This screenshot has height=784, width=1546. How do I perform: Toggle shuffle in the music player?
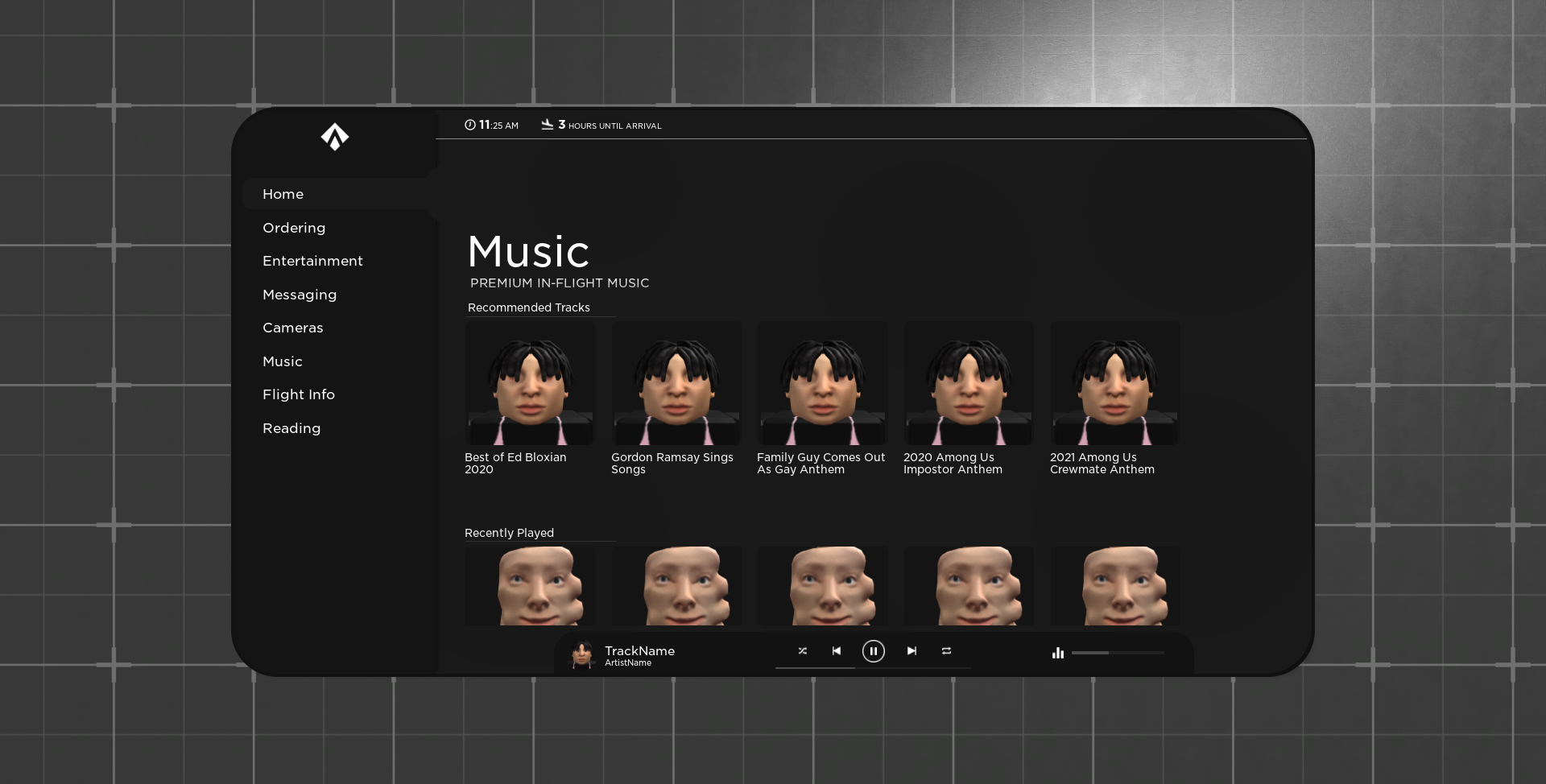point(802,651)
